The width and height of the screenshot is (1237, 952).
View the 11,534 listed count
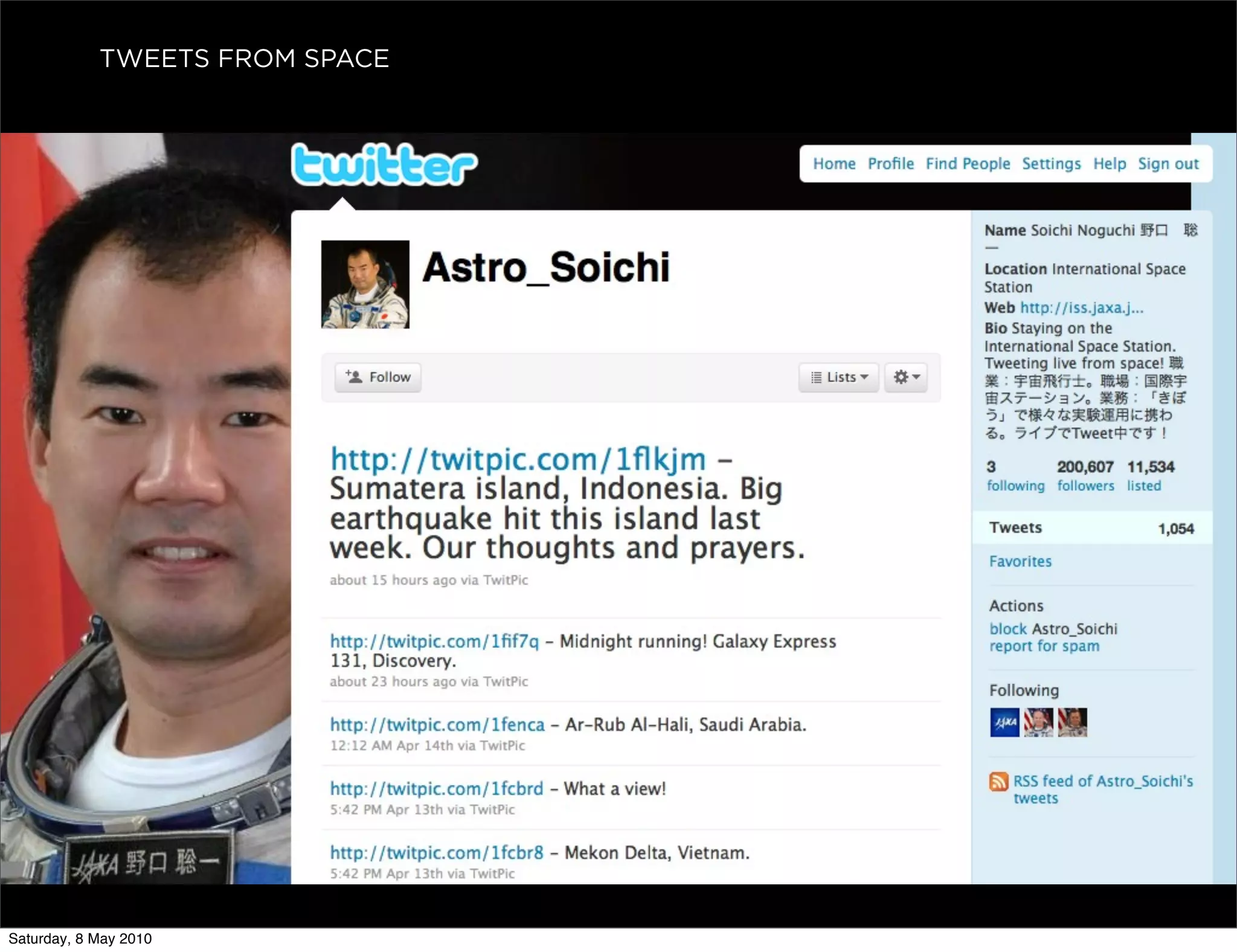tap(1150, 476)
